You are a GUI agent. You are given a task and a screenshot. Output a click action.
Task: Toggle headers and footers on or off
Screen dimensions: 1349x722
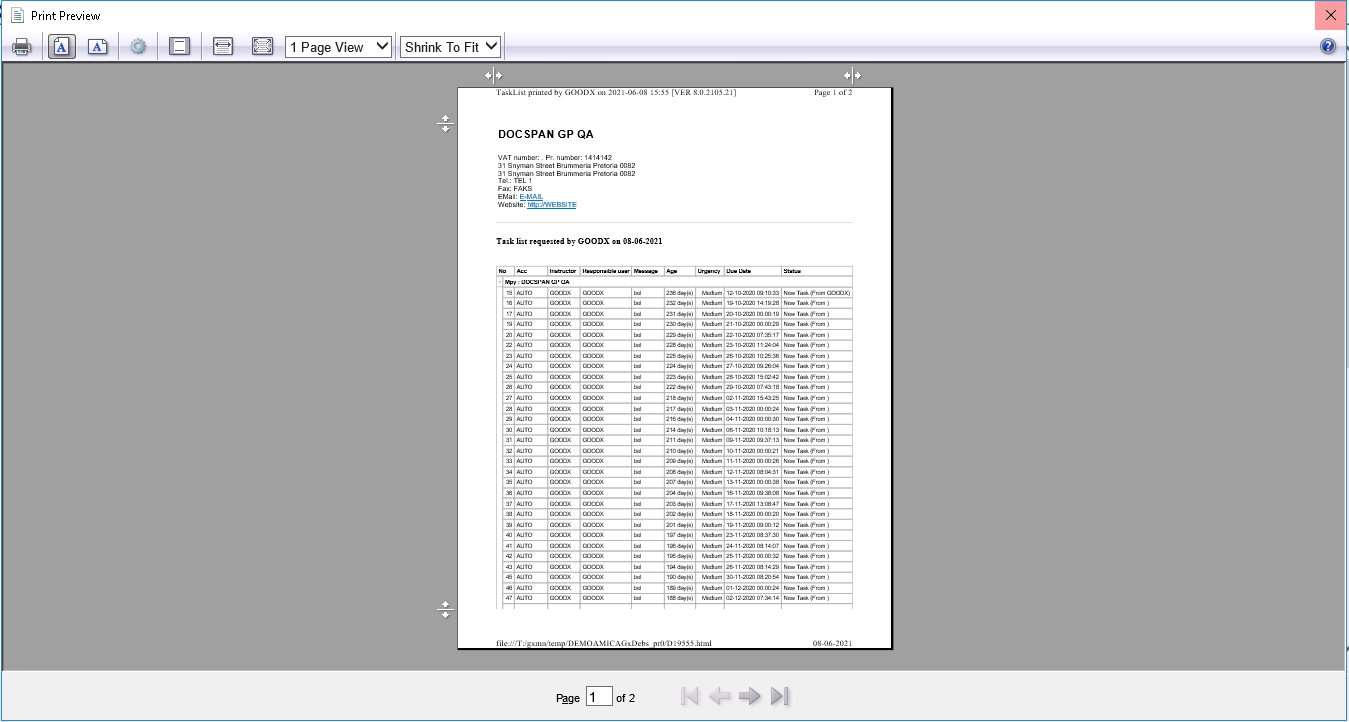tap(180, 47)
